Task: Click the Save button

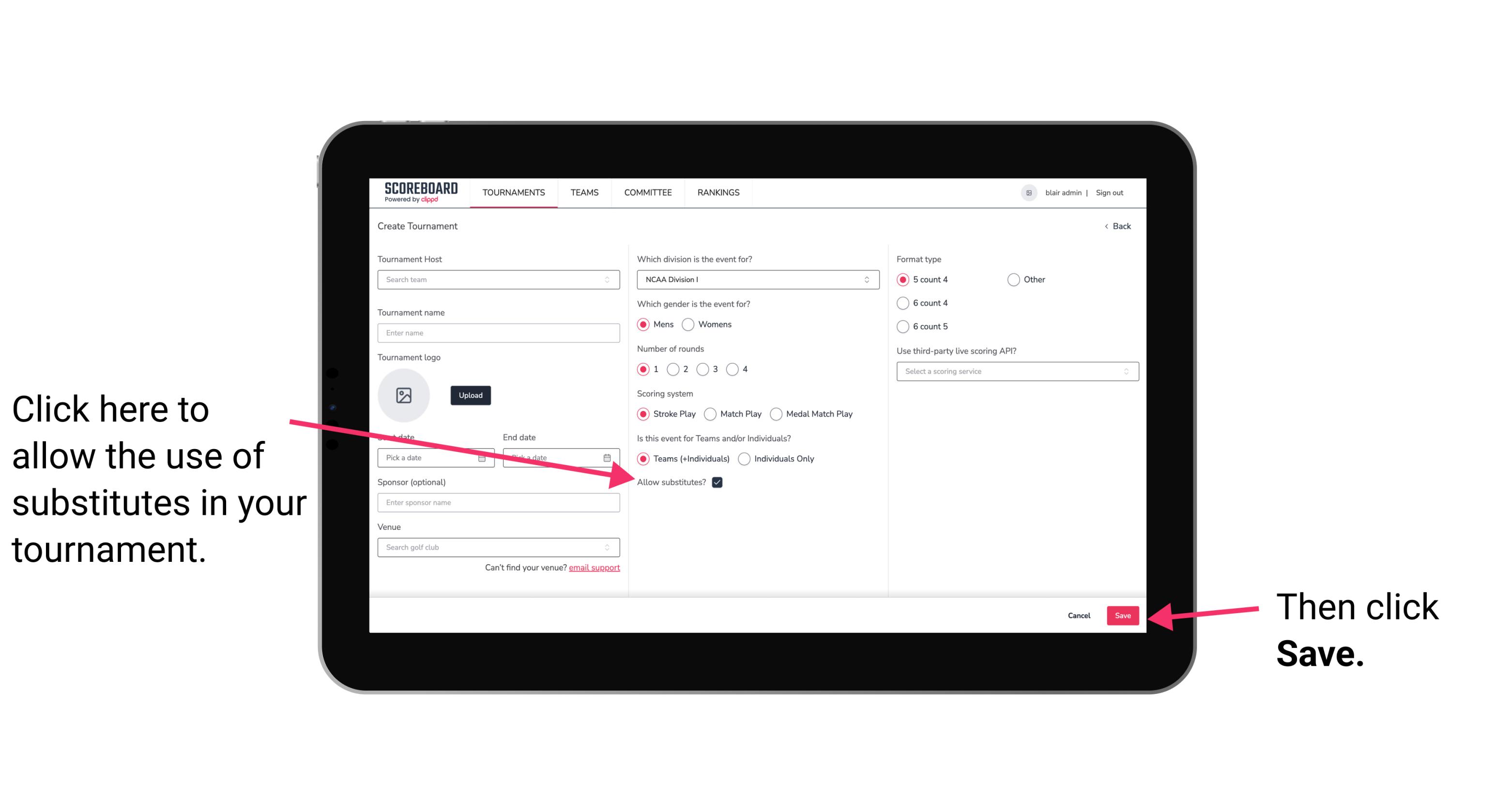Action: pos(1122,615)
